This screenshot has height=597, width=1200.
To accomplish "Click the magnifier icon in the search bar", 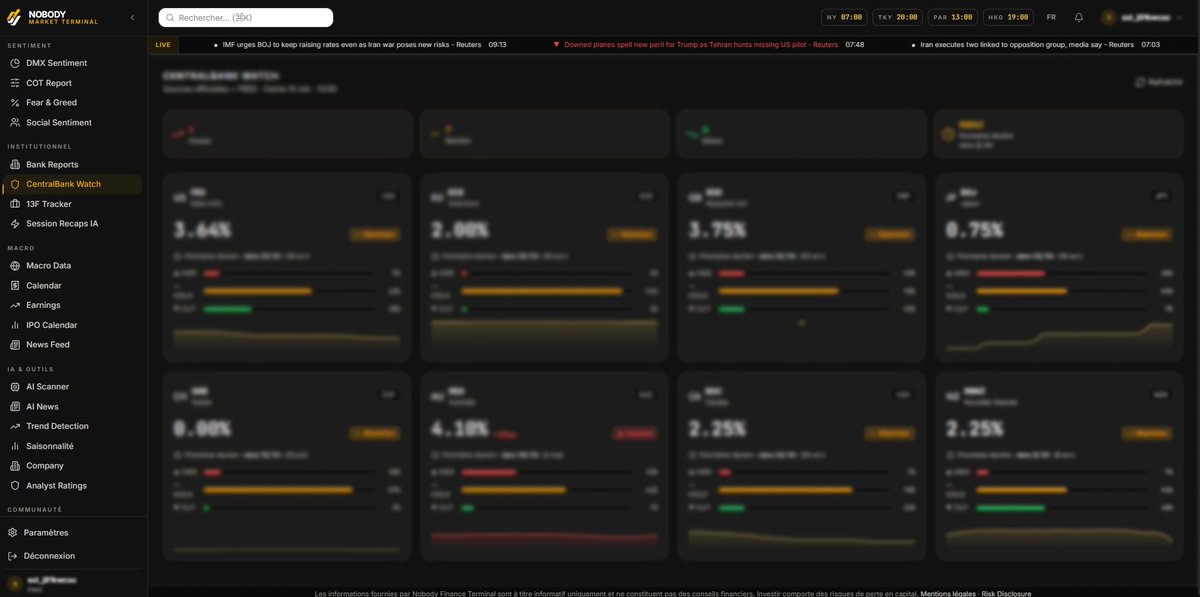I will click(x=170, y=17).
